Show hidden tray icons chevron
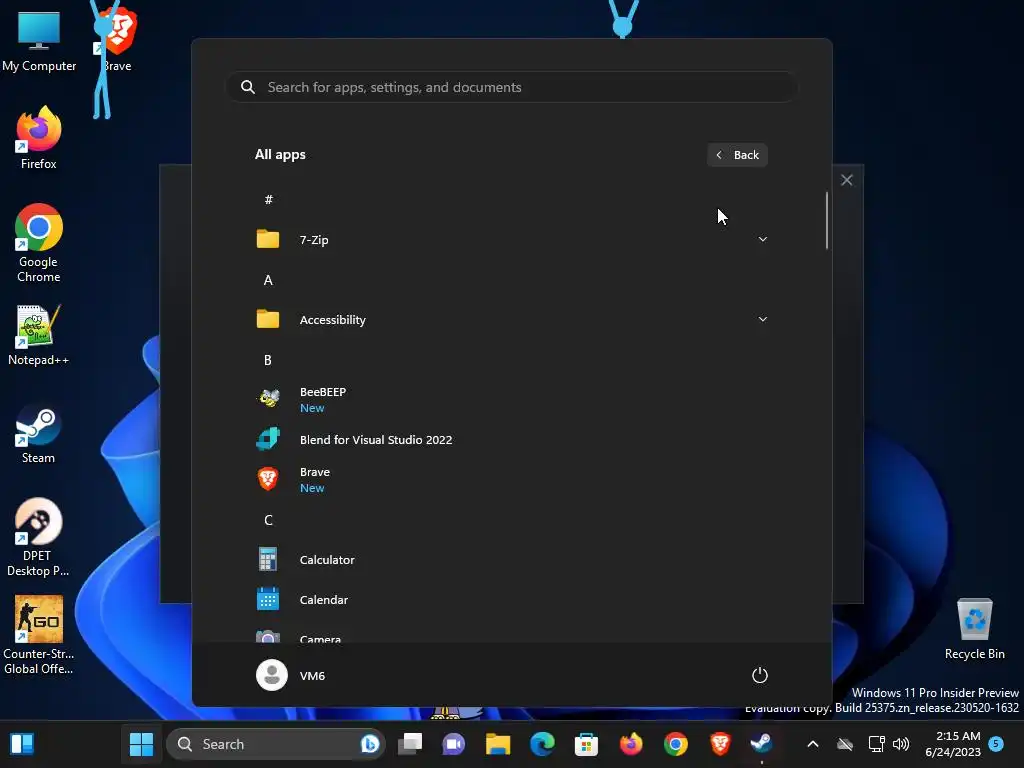1024x768 pixels. coord(812,744)
